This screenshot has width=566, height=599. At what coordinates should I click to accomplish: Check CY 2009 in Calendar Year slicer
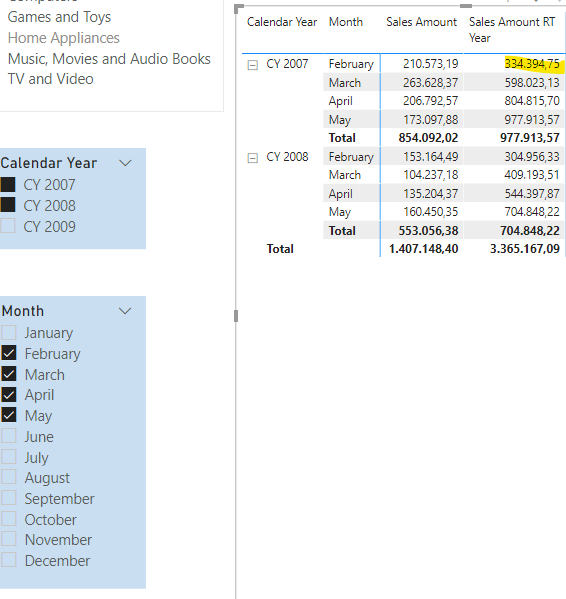8,226
